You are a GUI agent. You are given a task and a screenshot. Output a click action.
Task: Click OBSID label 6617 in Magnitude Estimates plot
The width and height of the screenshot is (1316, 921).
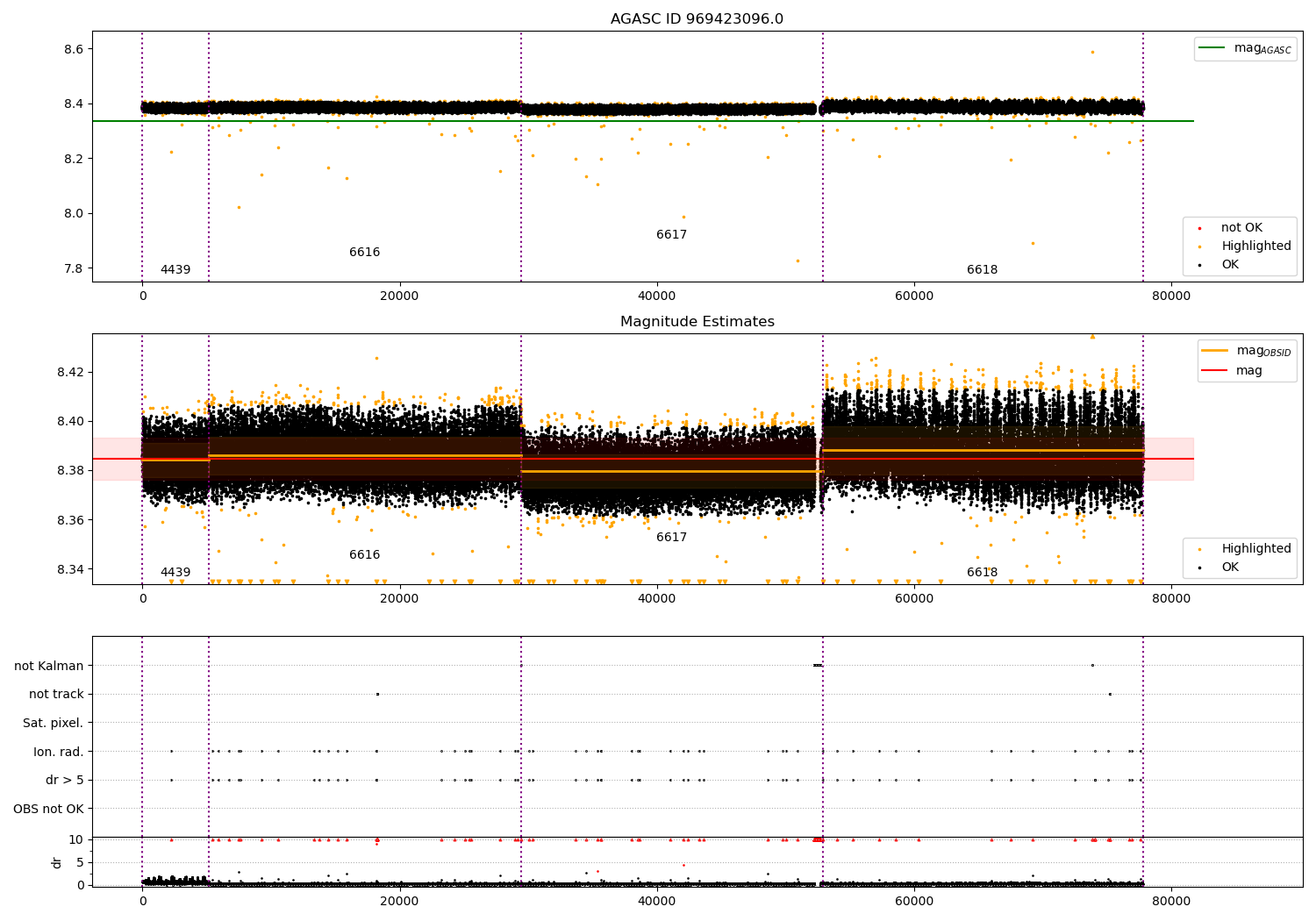(x=672, y=538)
